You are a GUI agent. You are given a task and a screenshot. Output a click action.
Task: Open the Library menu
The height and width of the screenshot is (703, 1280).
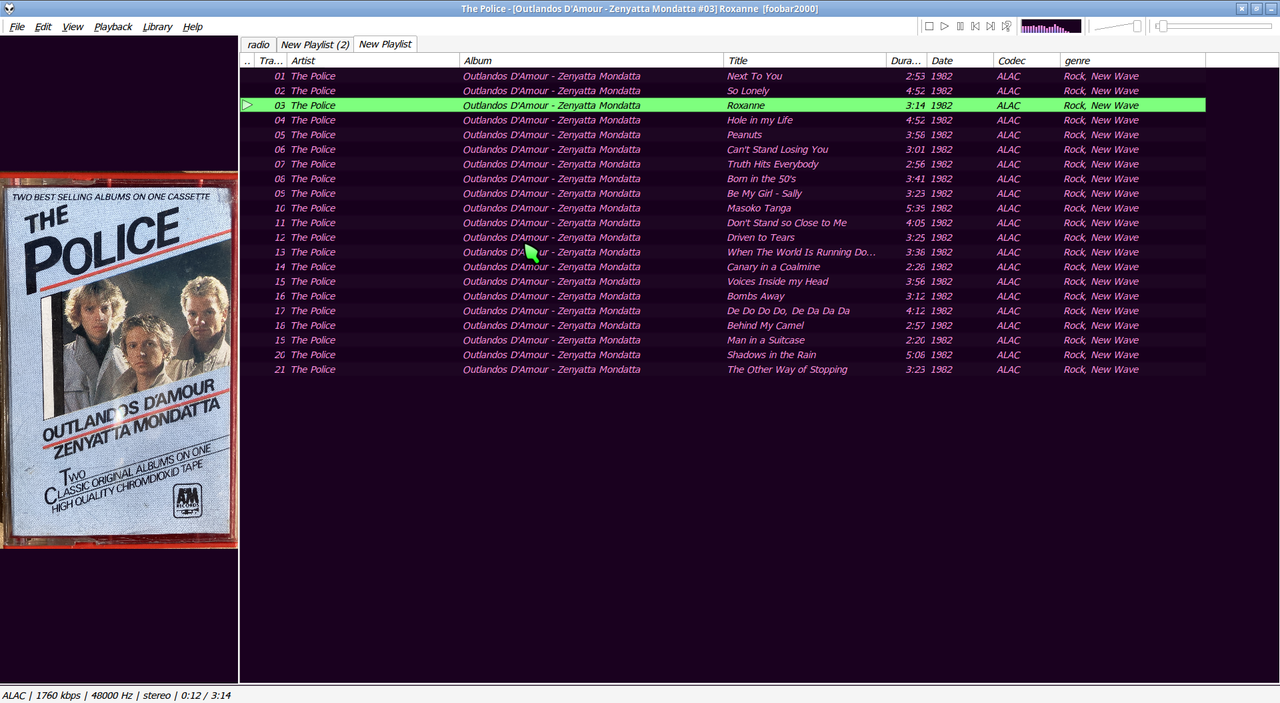(157, 27)
